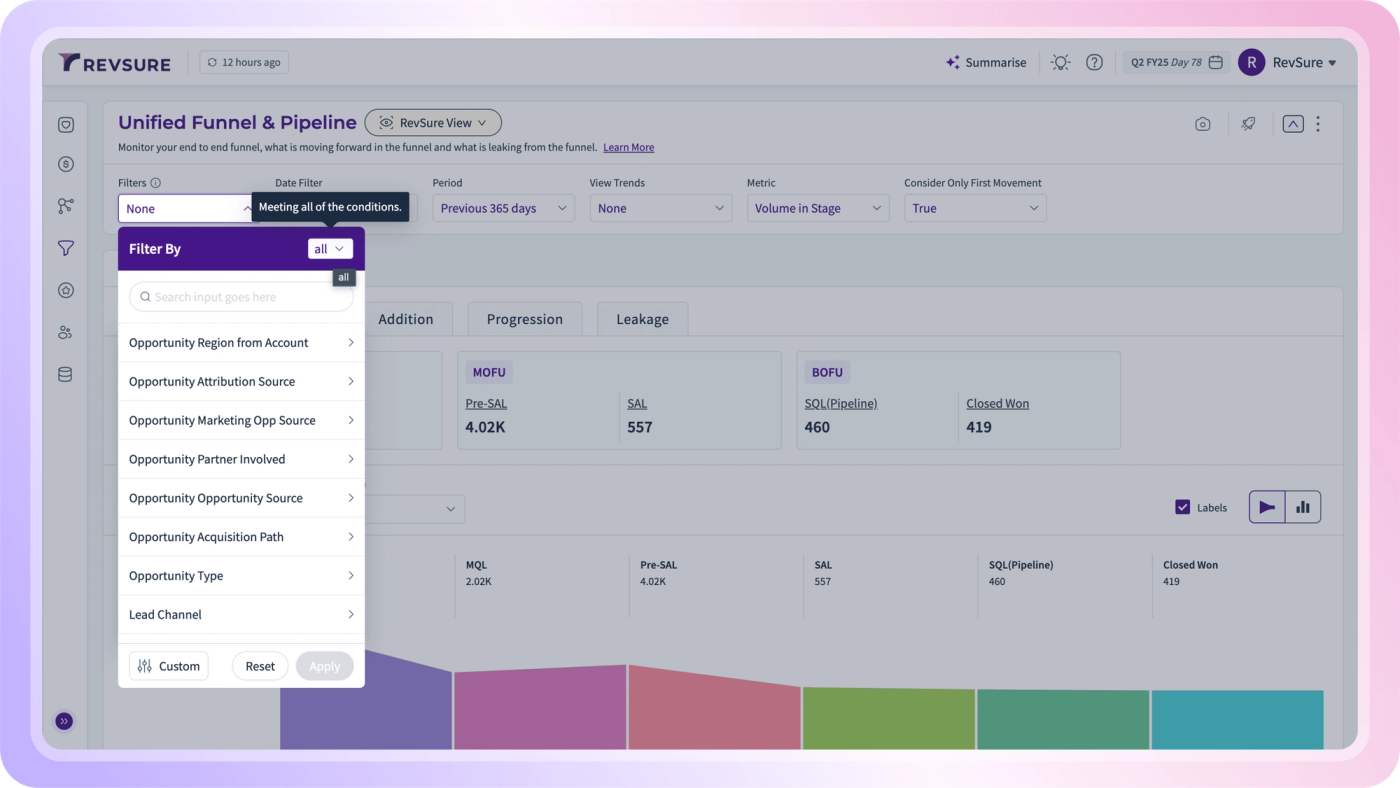Open the funnel icon in sidebar

coord(65,248)
